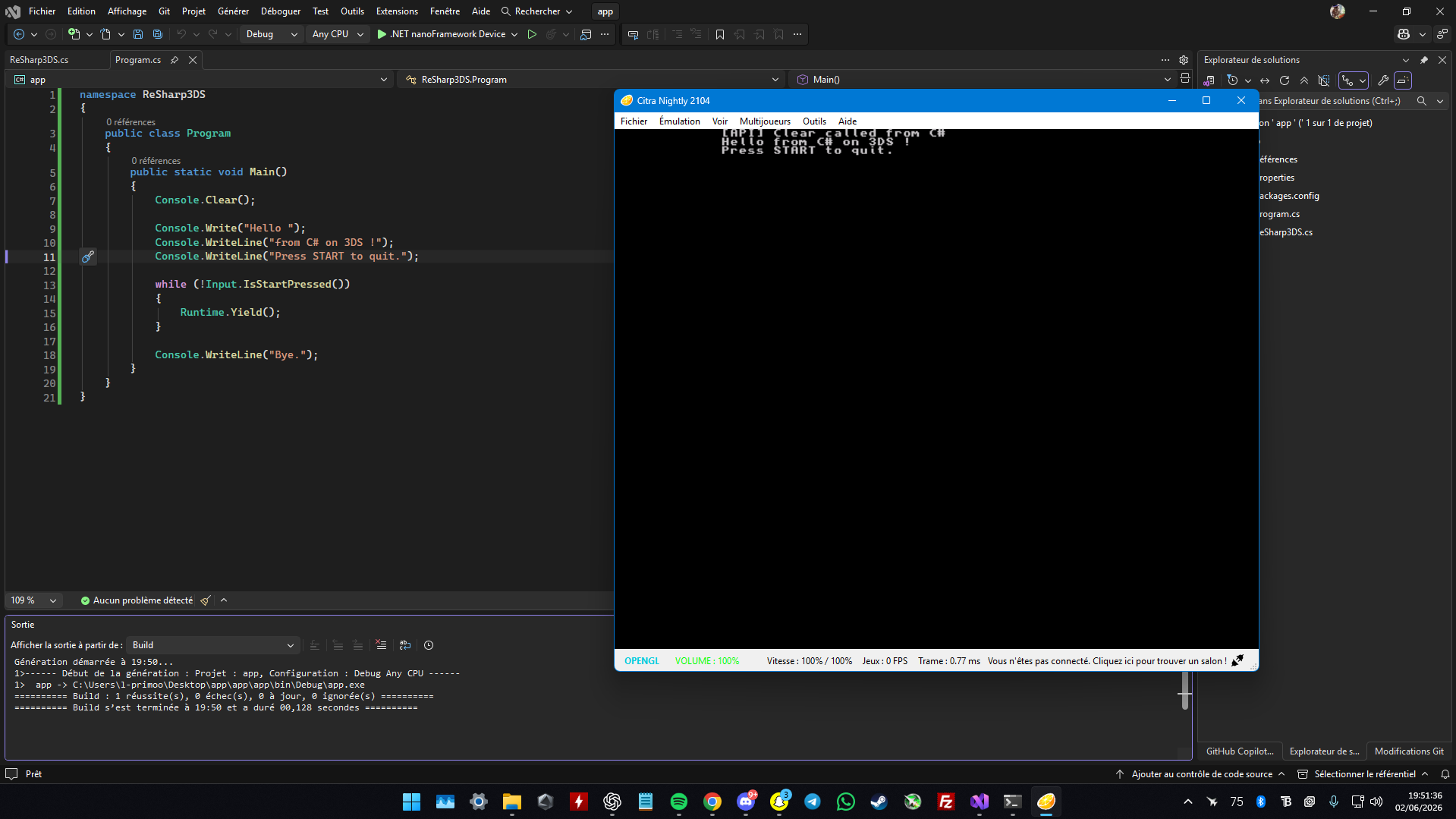Viewport: 1456px width, 819px height.
Task: Open Spotify from the taskbar
Action: click(x=679, y=802)
